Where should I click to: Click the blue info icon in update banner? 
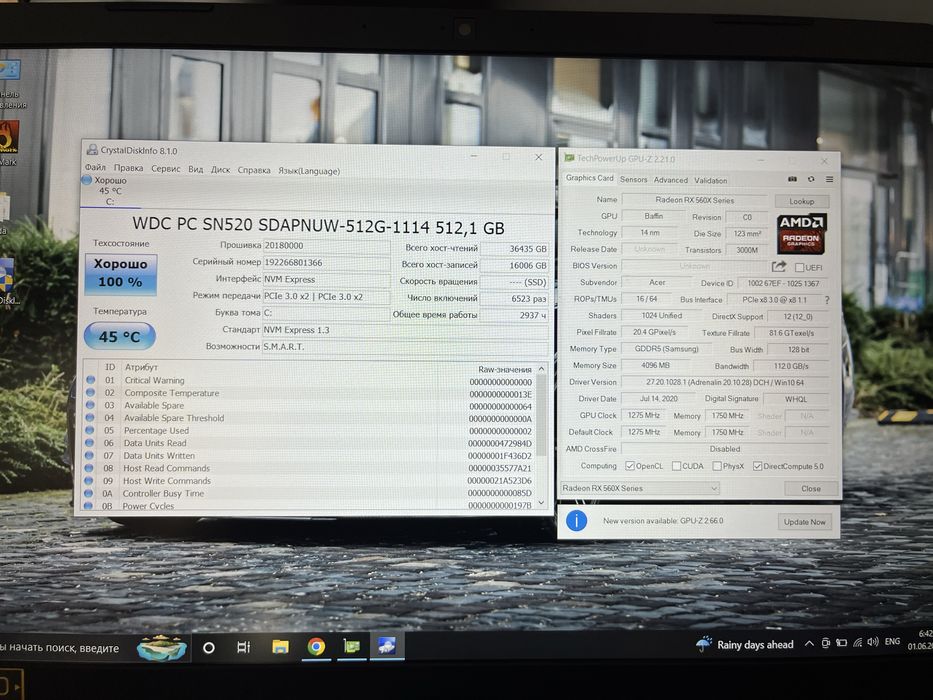[x=576, y=521]
